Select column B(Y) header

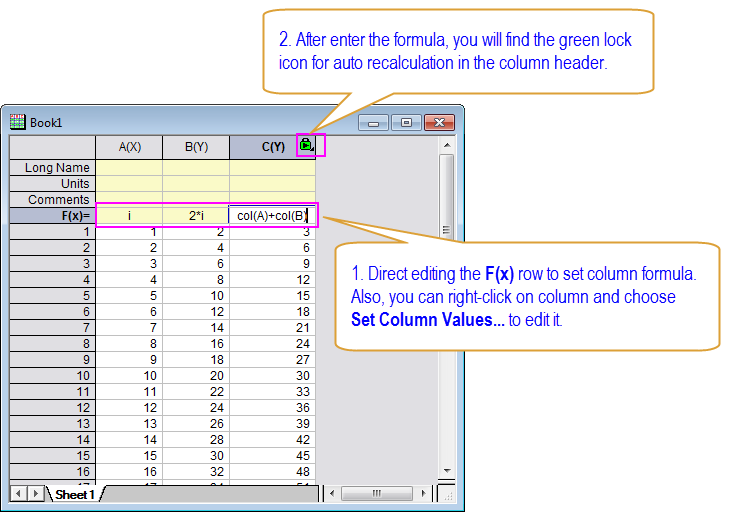pos(196,147)
